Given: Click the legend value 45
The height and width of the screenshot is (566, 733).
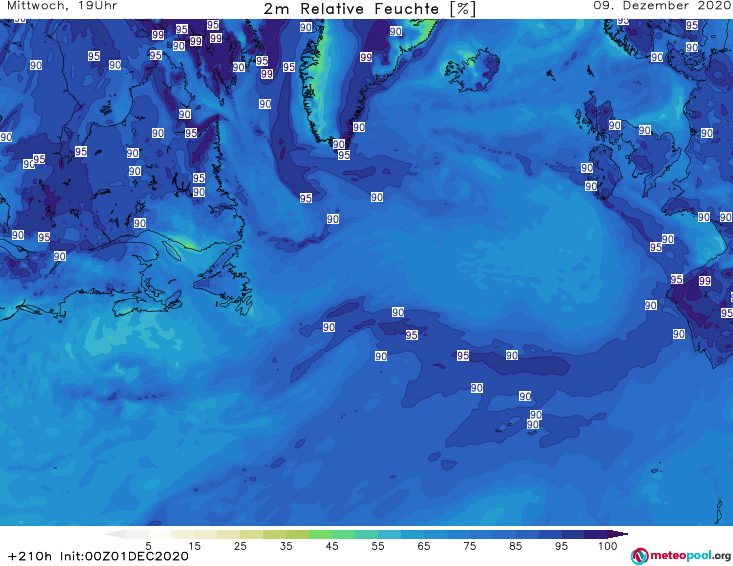Looking at the screenshot, I should coord(332,546).
